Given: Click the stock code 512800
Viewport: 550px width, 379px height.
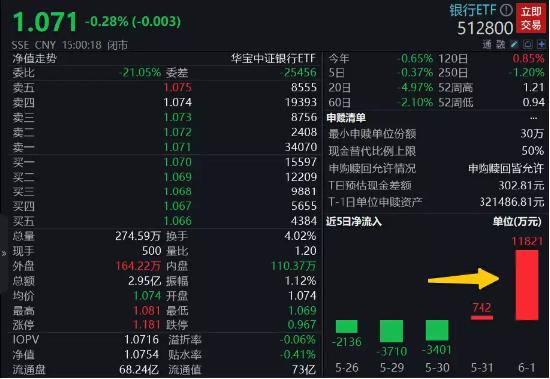Looking at the screenshot, I should tap(485, 28).
